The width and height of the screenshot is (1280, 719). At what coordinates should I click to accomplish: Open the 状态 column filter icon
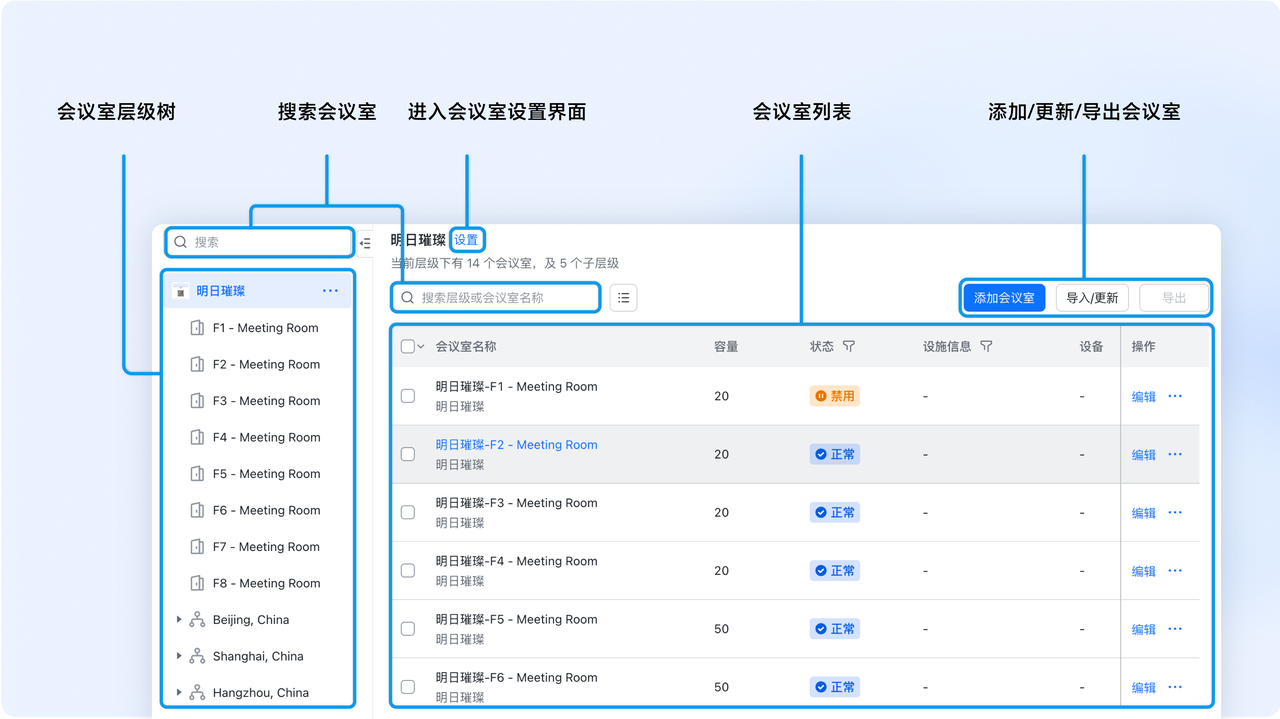pos(849,347)
